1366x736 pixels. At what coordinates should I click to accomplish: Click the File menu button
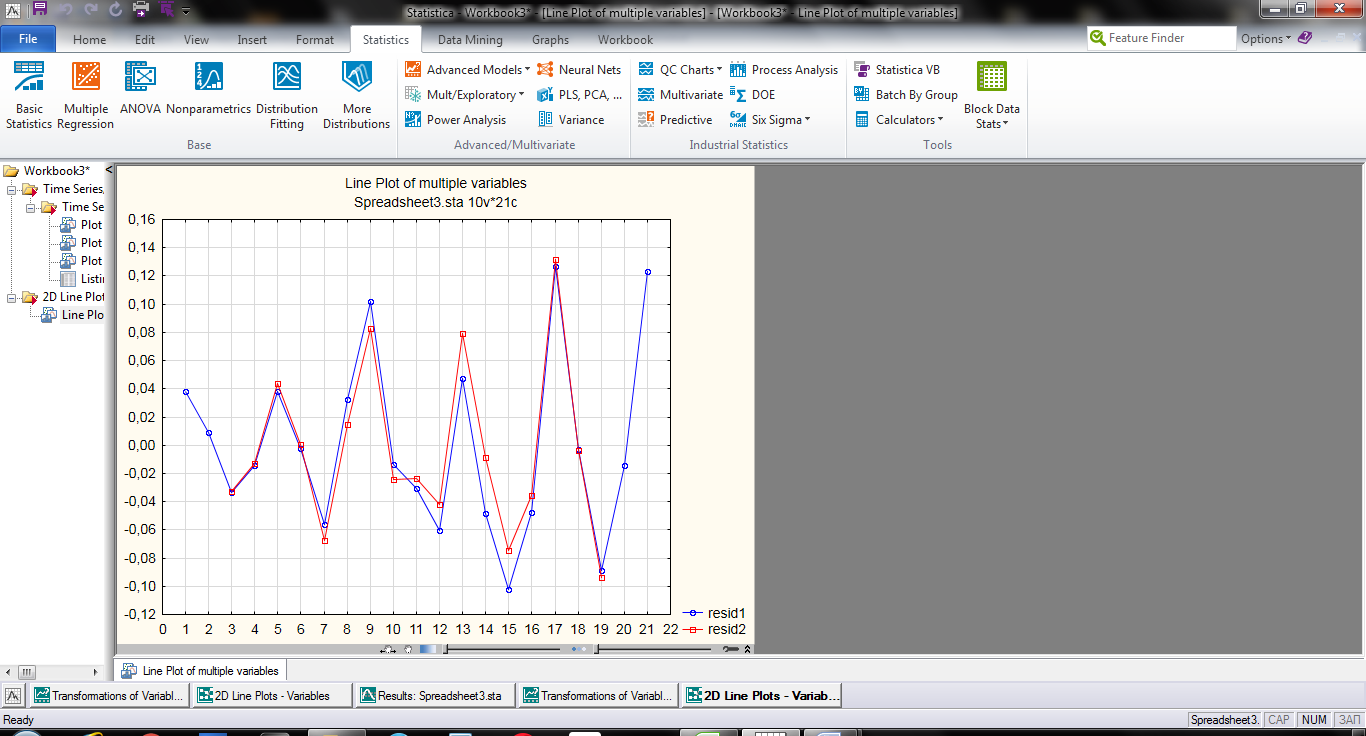pos(28,40)
